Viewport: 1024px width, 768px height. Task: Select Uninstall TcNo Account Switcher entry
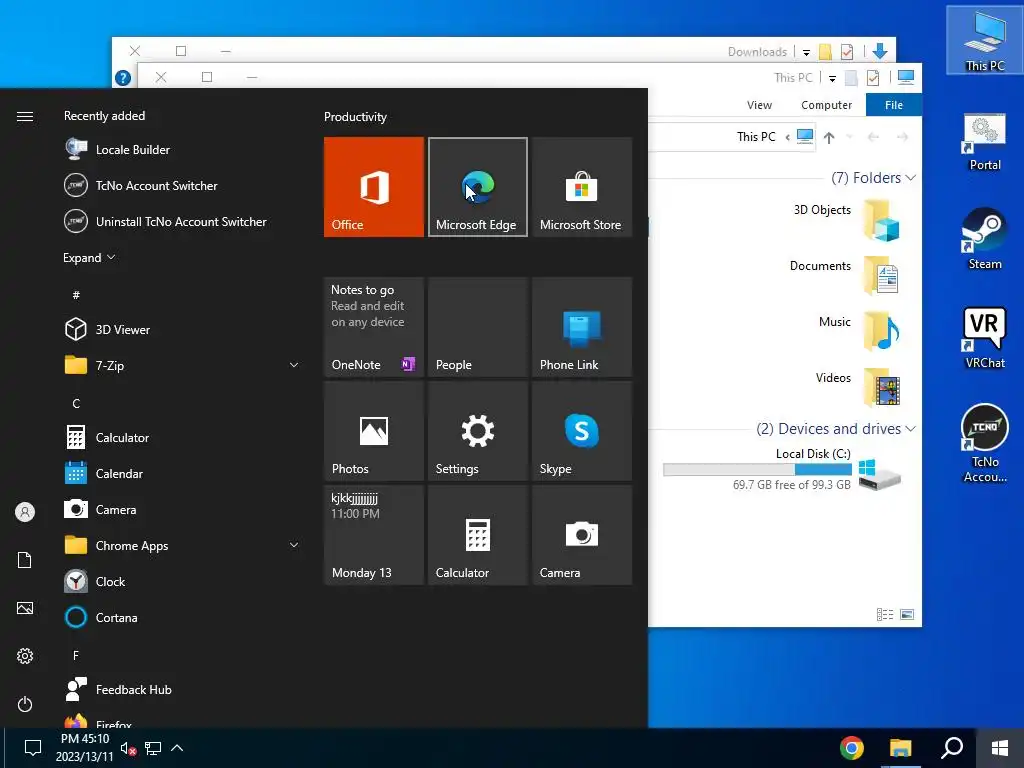(x=183, y=221)
